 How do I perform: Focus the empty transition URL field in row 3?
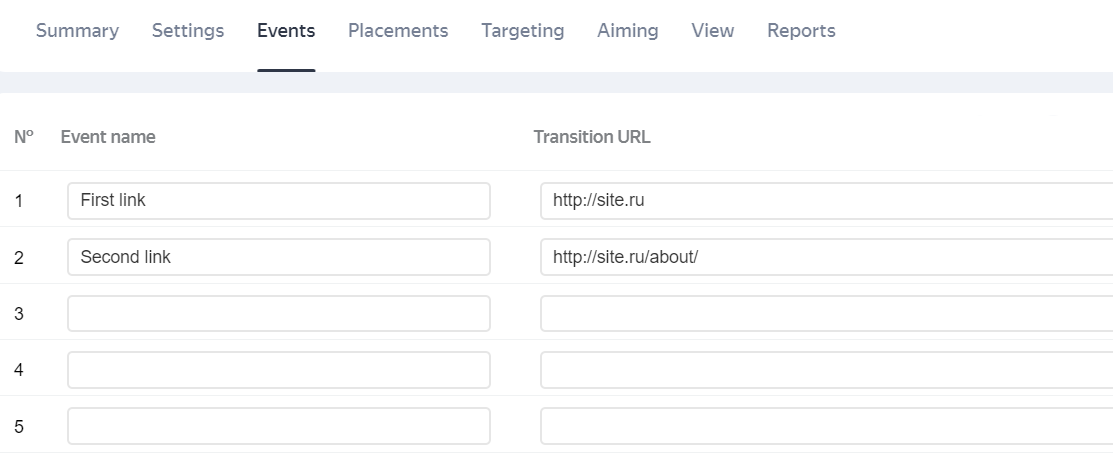pos(826,314)
